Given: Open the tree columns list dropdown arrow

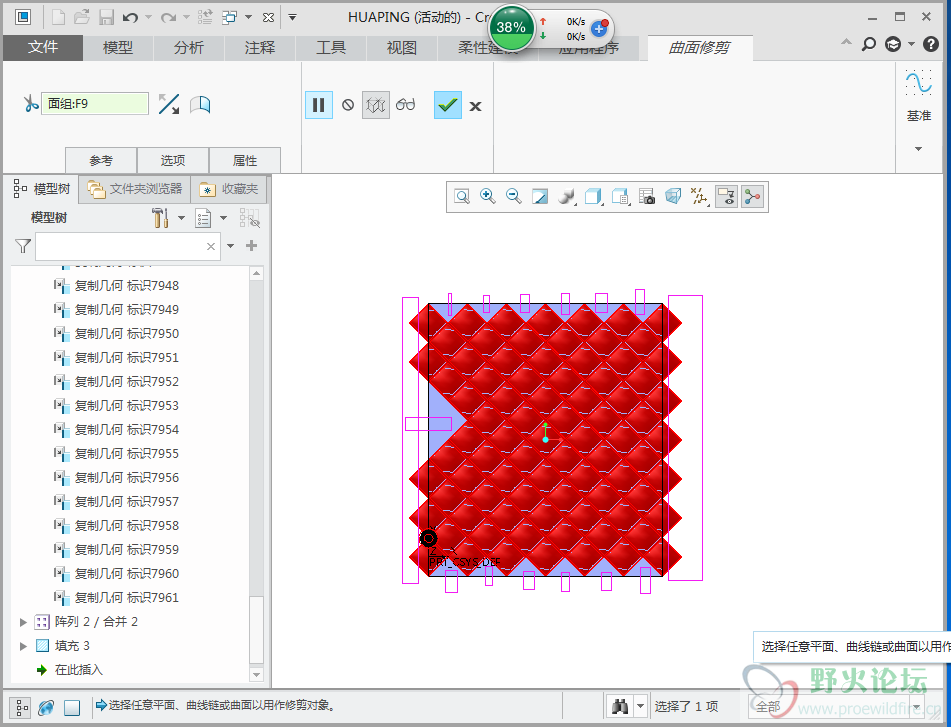Looking at the screenshot, I should pyautogui.click(x=223, y=218).
